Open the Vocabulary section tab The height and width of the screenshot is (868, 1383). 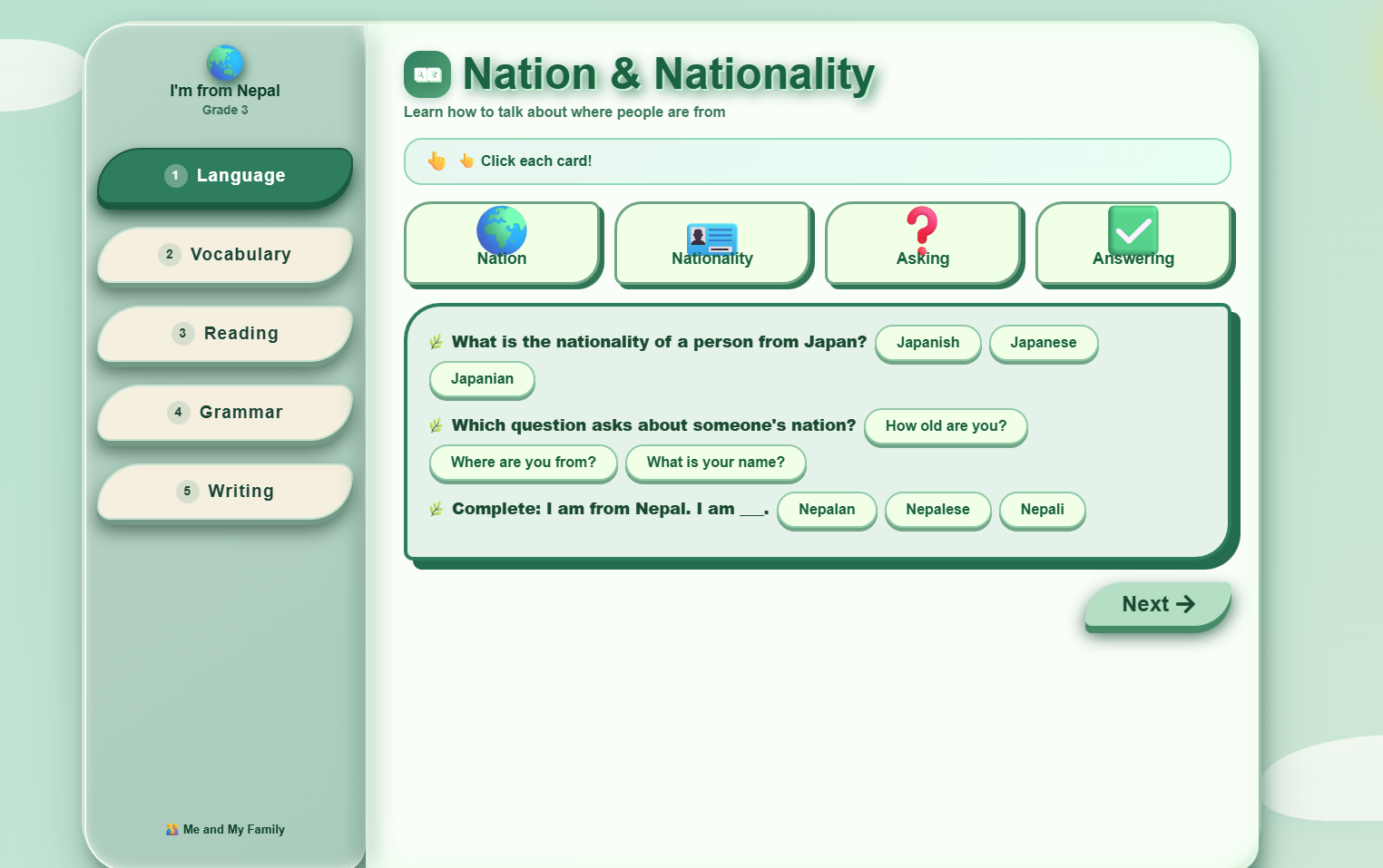[x=225, y=255]
